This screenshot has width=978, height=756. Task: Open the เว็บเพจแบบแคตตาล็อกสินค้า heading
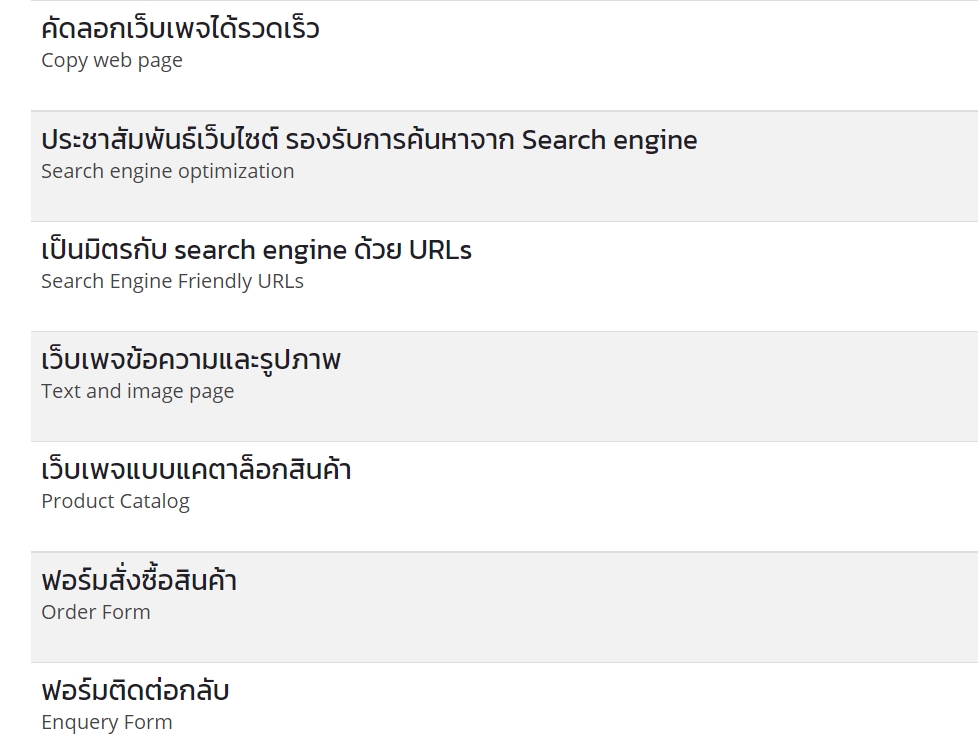coord(196,470)
